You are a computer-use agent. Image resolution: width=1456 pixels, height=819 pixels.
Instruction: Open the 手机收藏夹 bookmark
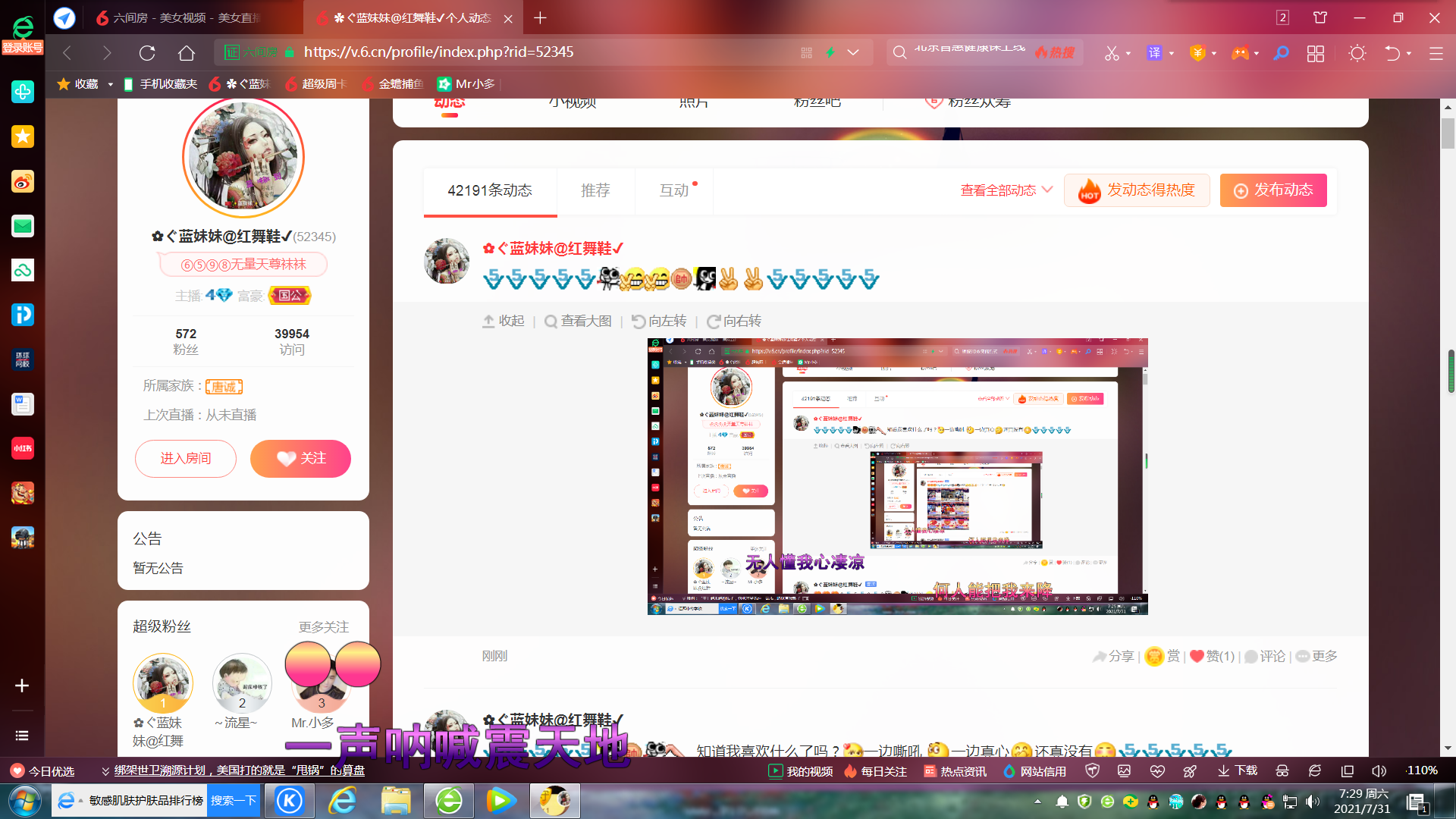tap(160, 84)
